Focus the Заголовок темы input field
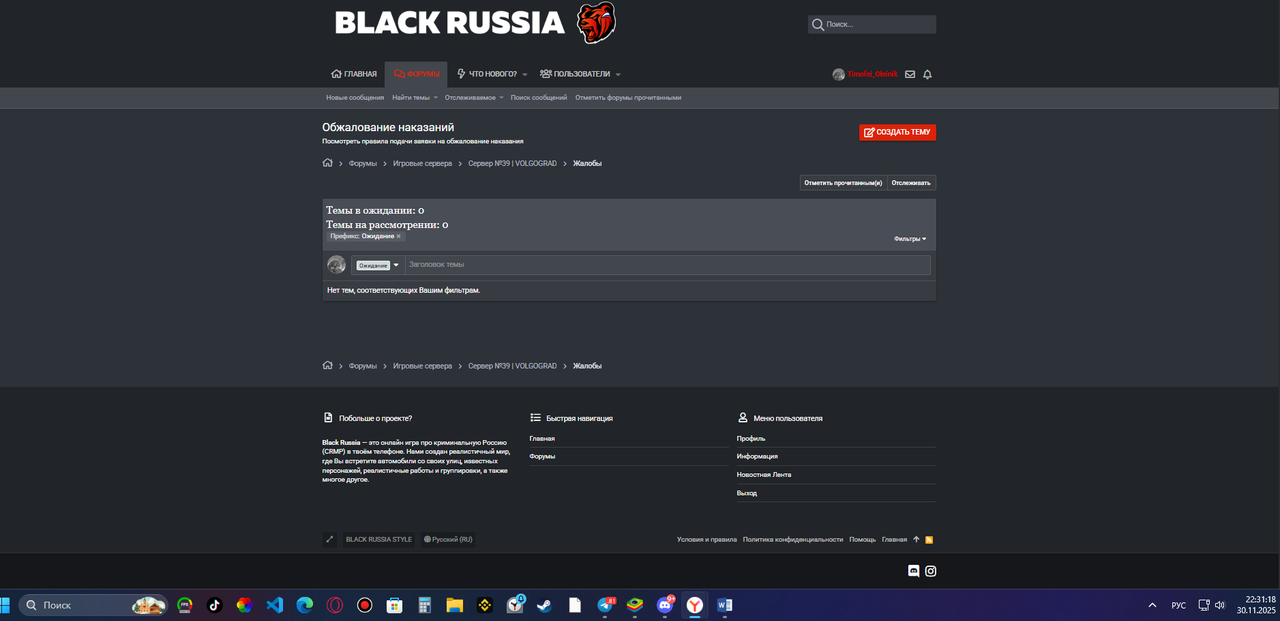This screenshot has width=1280, height=621. click(x=667, y=265)
